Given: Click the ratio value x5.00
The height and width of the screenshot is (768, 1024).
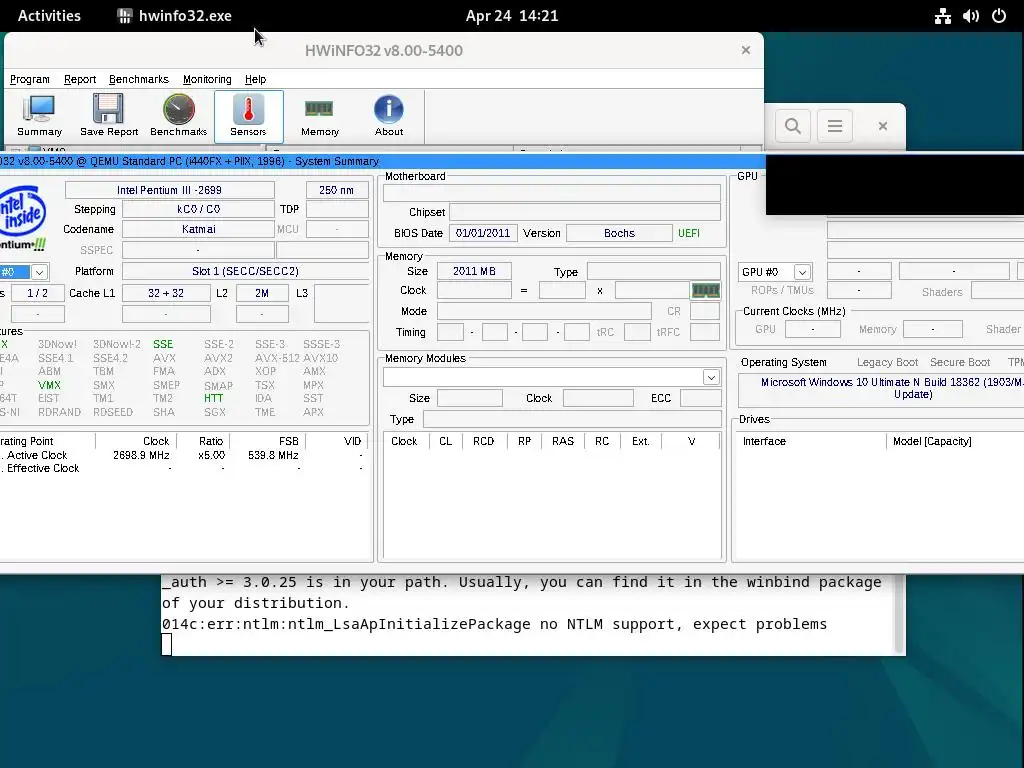Looking at the screenshot, I should [x=212, y=455].
